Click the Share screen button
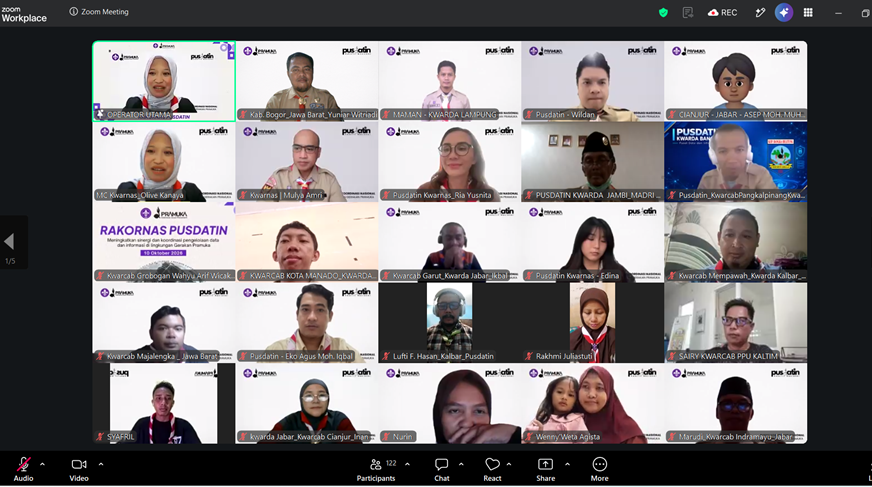The width and height of the screenshot is (872, 487). 546,469
